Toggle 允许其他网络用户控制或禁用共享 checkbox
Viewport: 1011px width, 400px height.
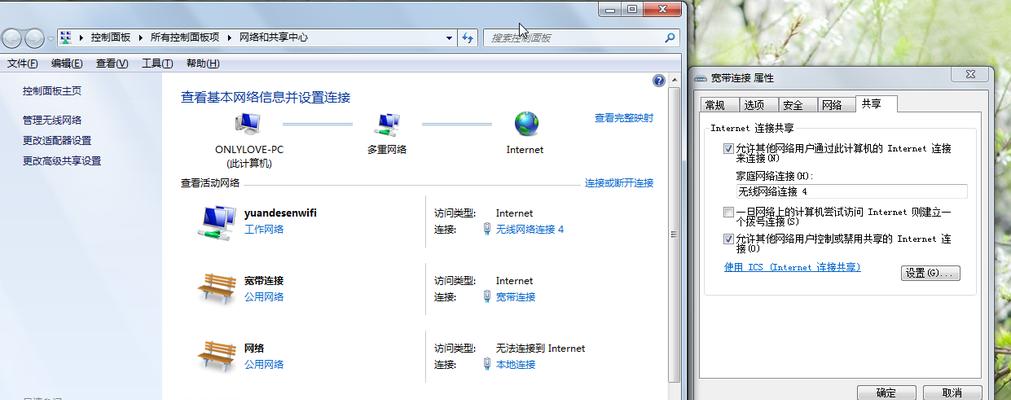pos(729,239)
